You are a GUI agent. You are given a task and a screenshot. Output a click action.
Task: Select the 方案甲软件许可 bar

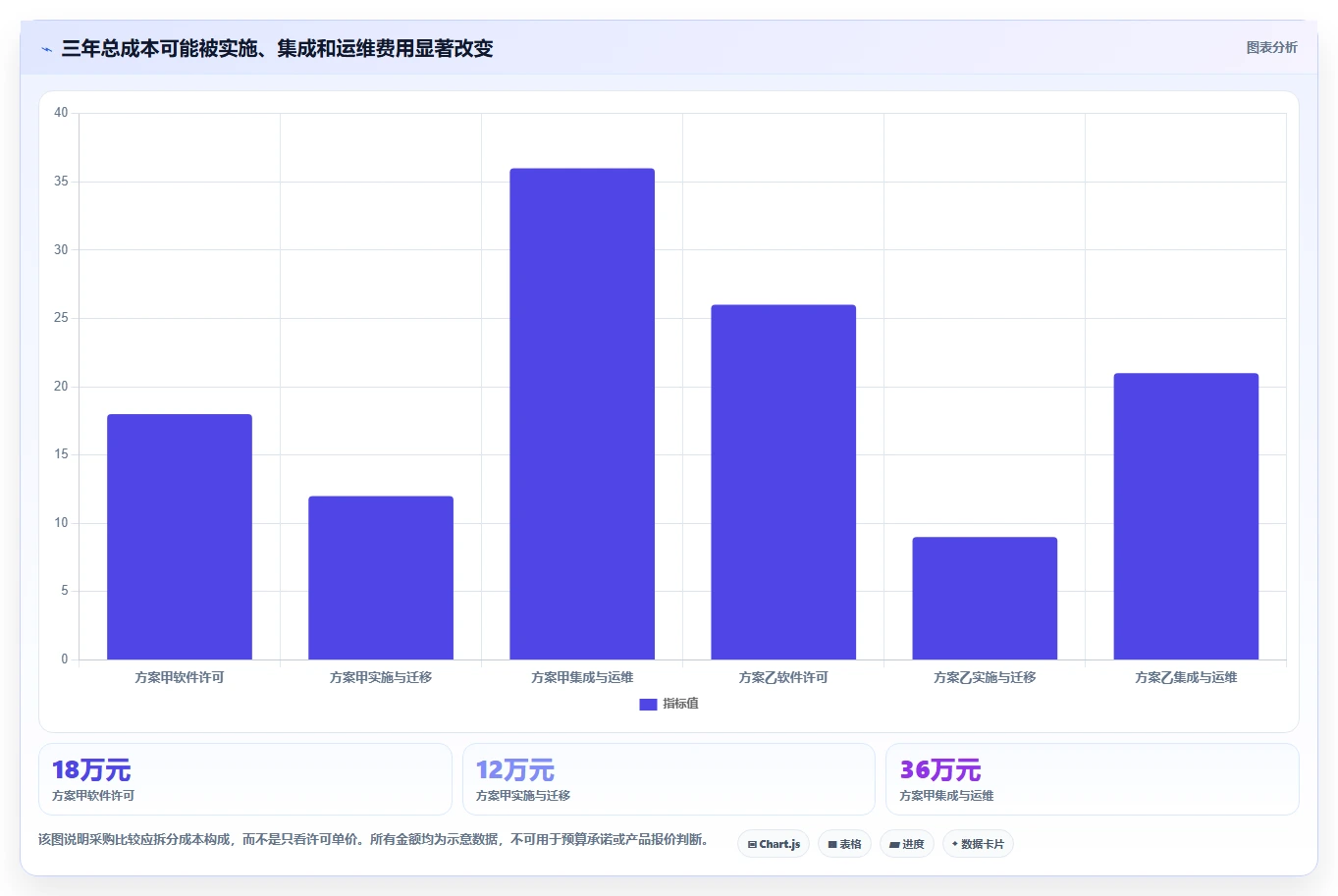click(x=180, y=537)
